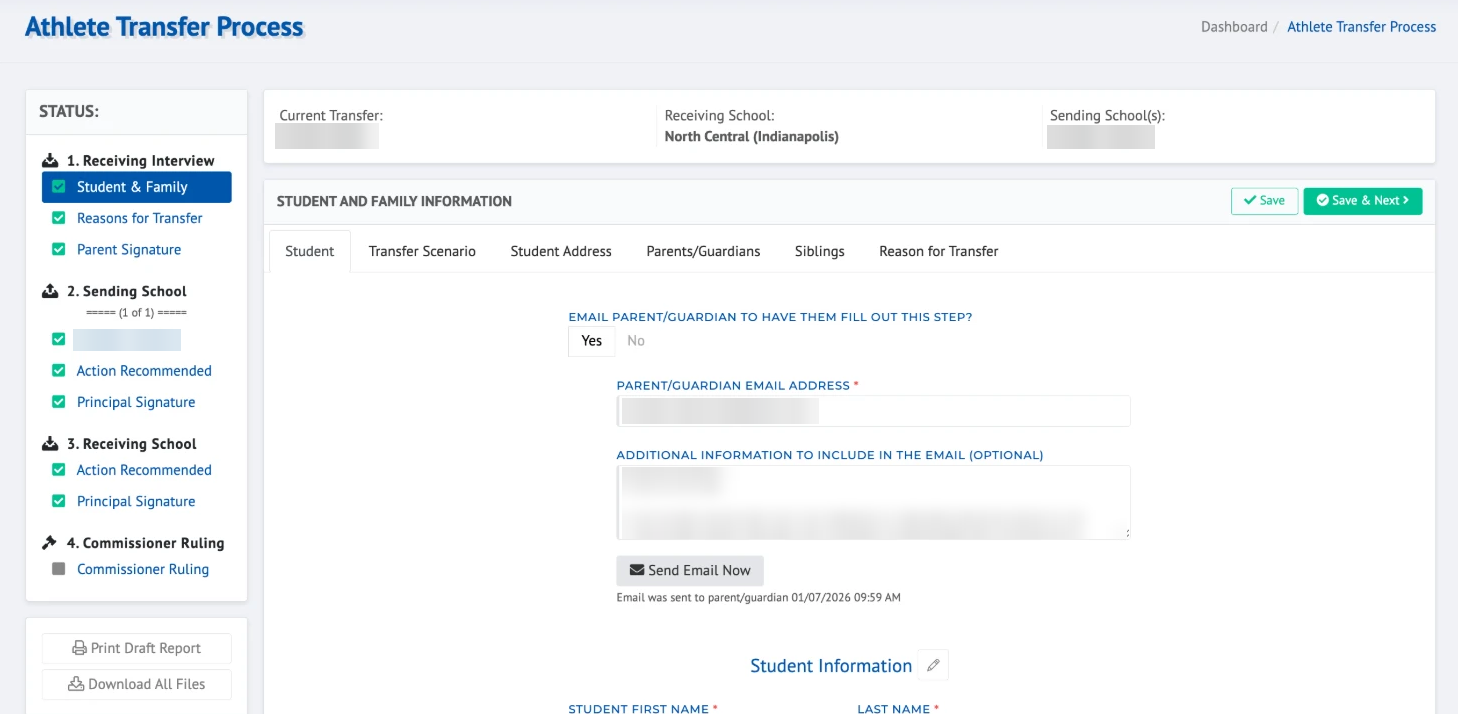Open the Siblings tab
The width and height of the screenshot is (1458, 714).
[820, 251]
